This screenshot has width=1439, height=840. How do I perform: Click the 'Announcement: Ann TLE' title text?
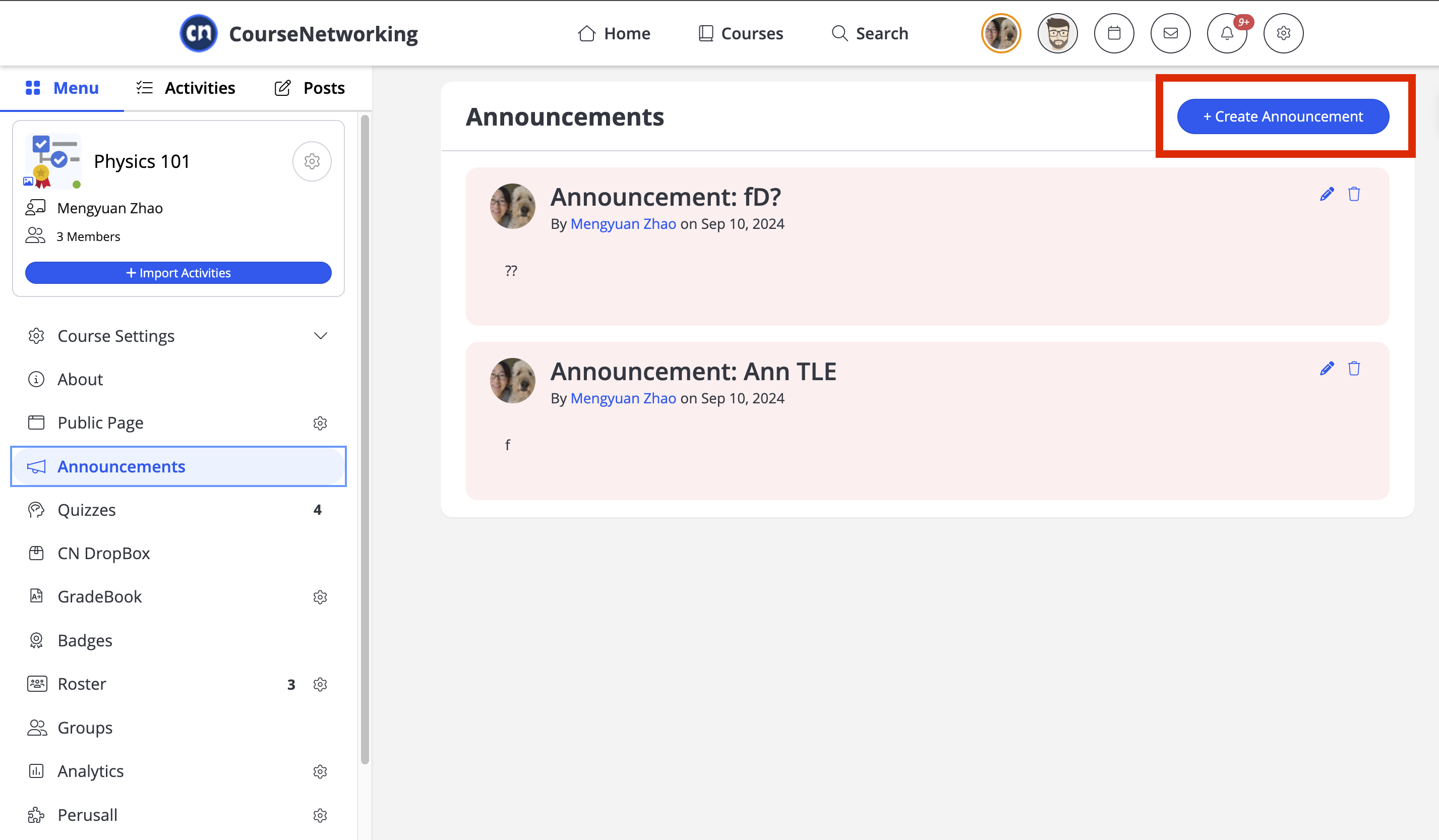point(693,371)
